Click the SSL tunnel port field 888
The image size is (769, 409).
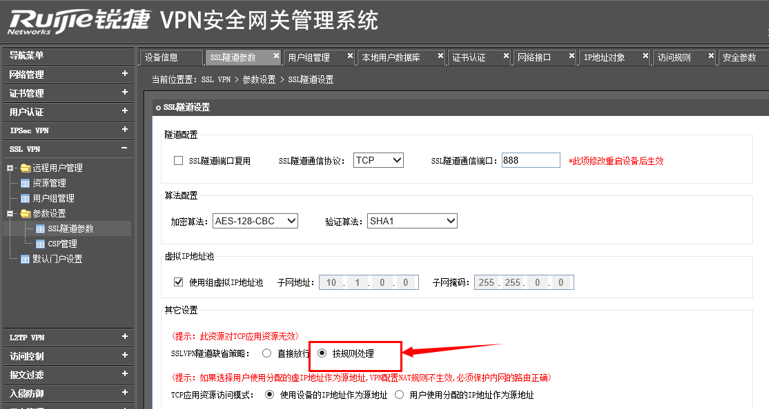coord(530,160)
